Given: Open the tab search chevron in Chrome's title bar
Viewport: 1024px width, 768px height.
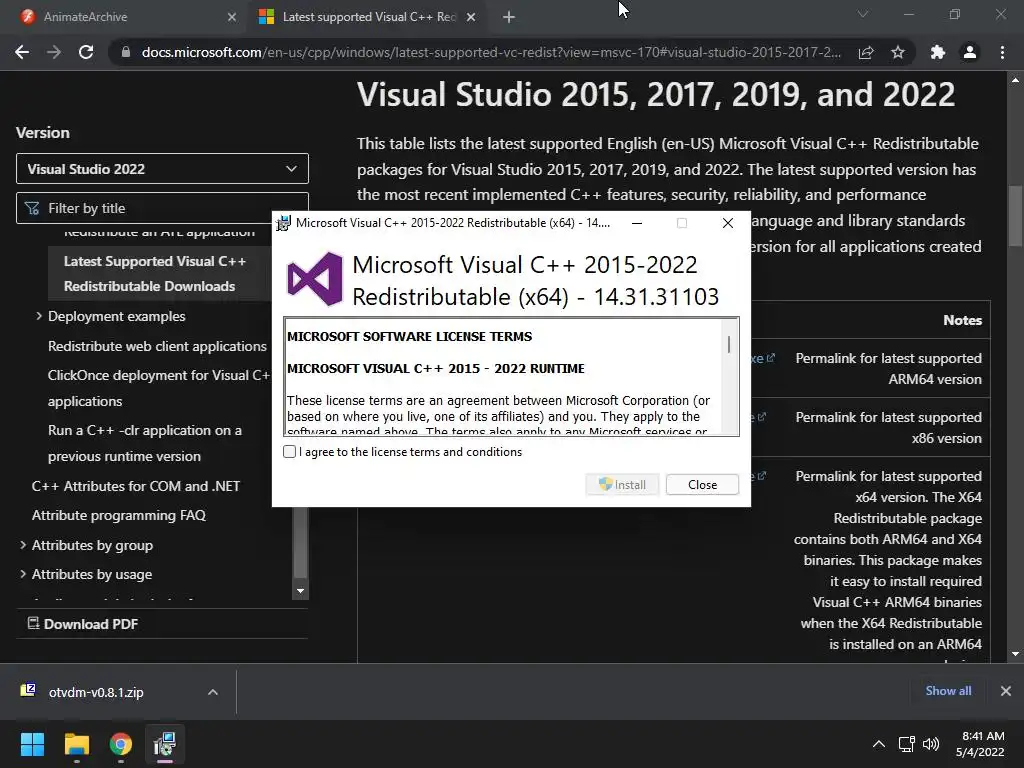Looking at the screenshot, I should pyautogui.click(x=863, y=14).
